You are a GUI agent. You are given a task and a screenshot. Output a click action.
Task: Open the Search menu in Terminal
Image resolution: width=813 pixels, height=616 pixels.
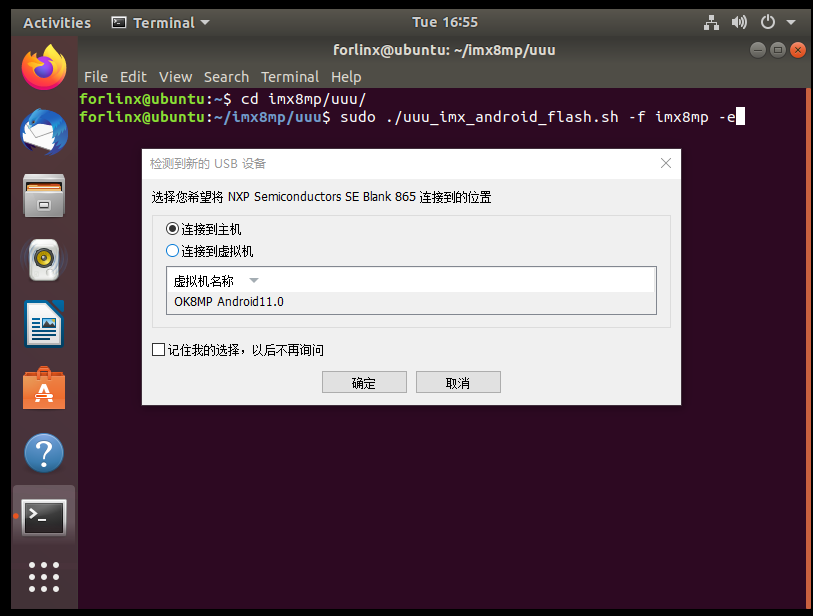tap(226, 77)
